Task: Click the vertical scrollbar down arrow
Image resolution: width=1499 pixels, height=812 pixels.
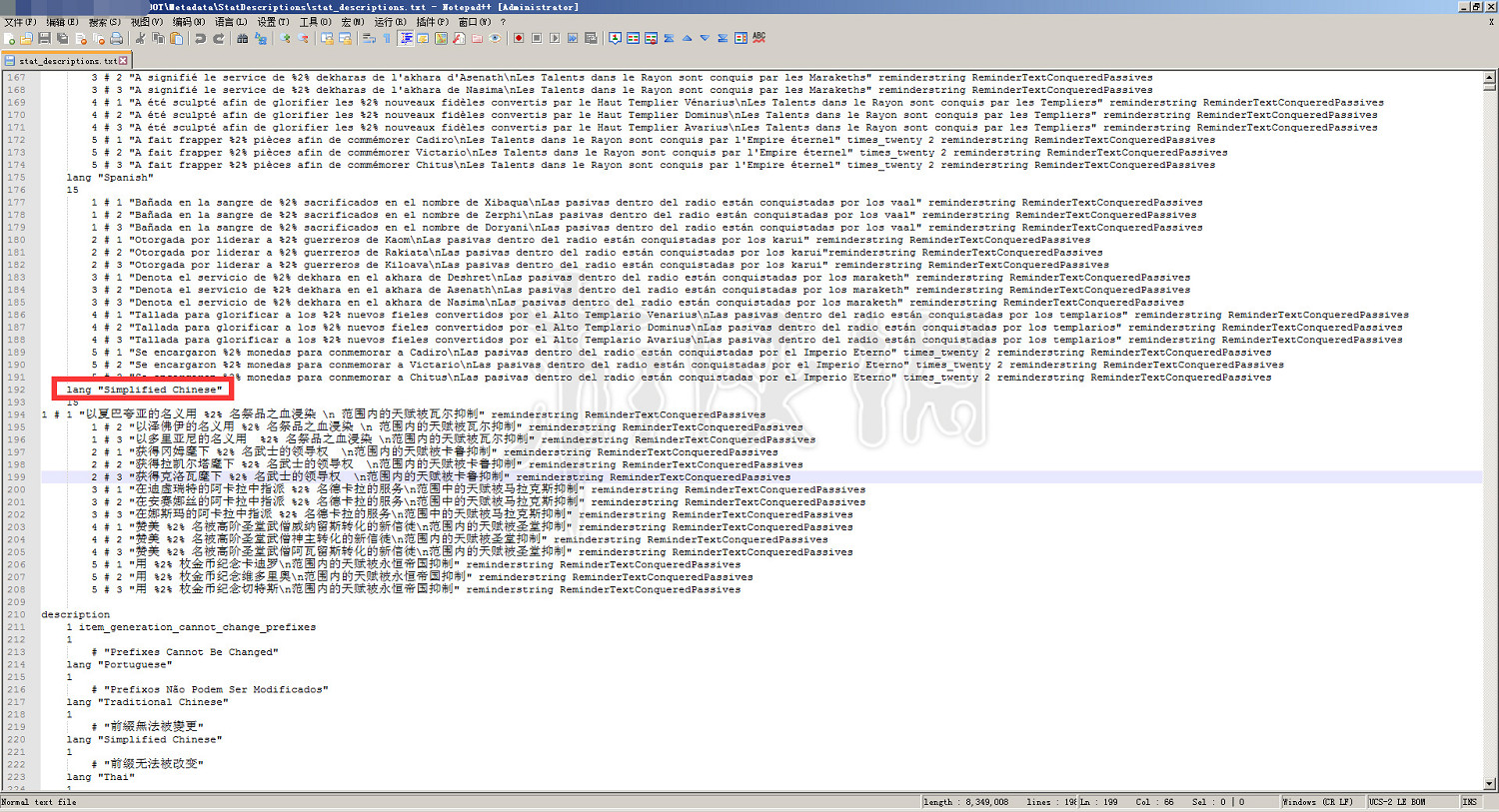Action: [1490, 784]
